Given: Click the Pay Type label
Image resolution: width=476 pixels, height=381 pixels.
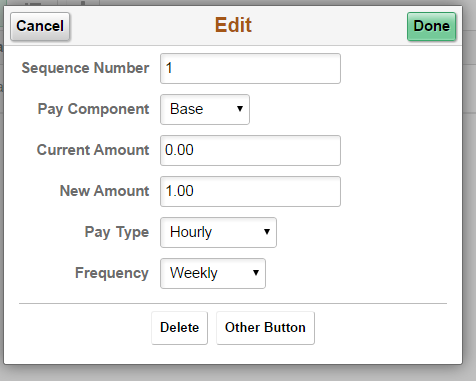Looking at the screenshot, I should tap(117, 232).
